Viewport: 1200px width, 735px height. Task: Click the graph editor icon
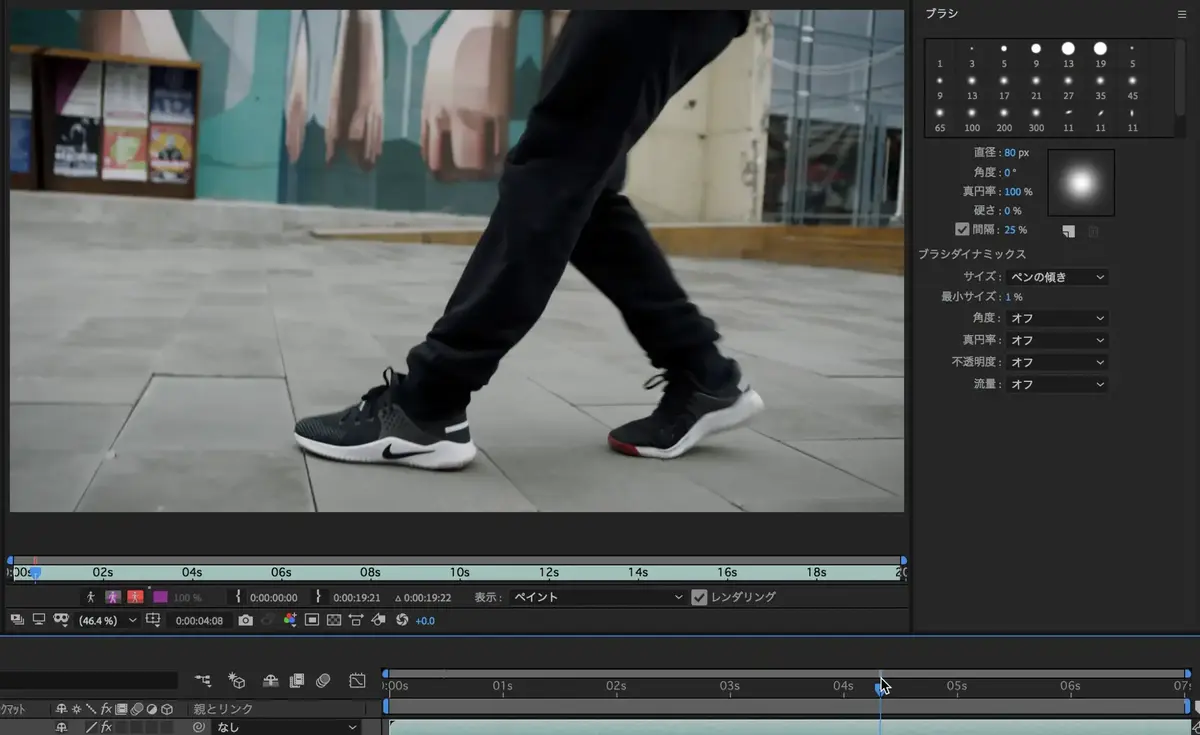click(x=357, y=681)
